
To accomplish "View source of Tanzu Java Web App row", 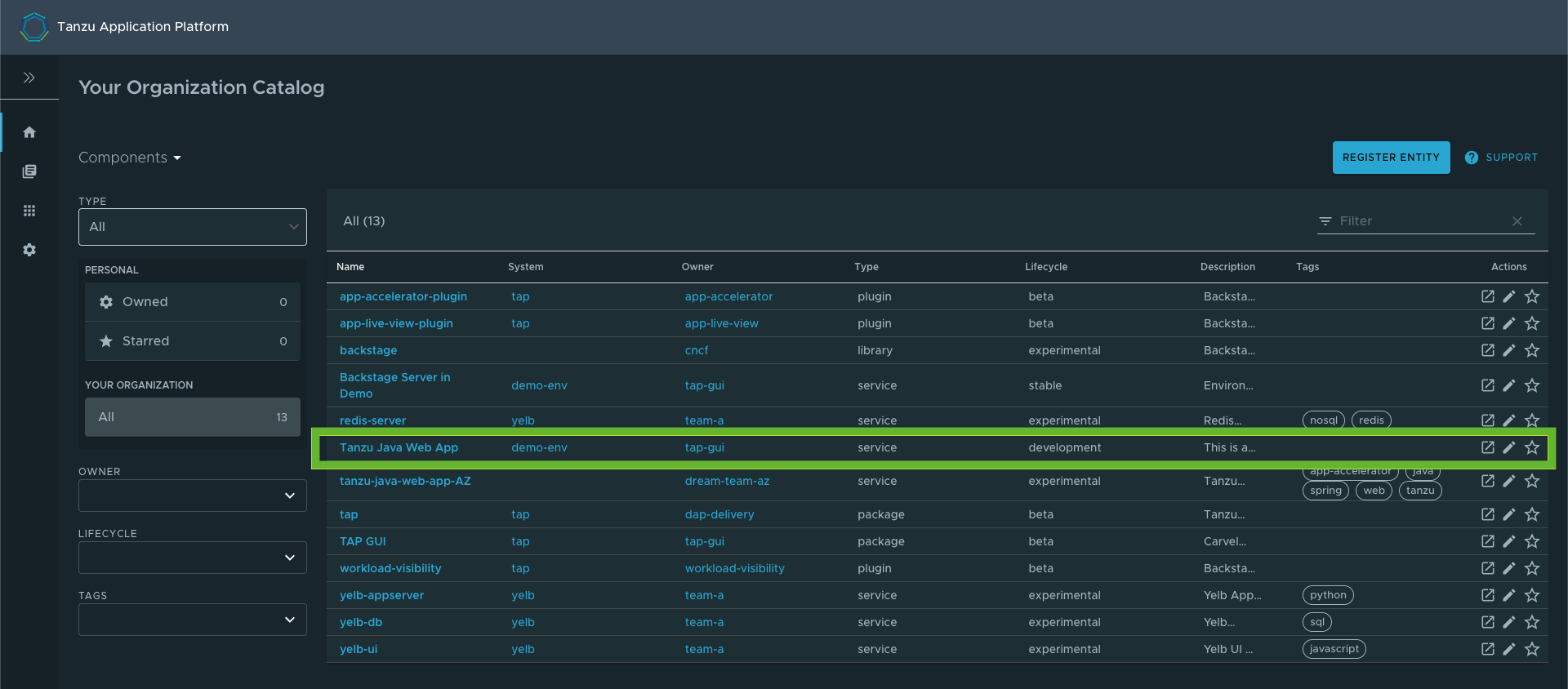I will point(1488,447).
